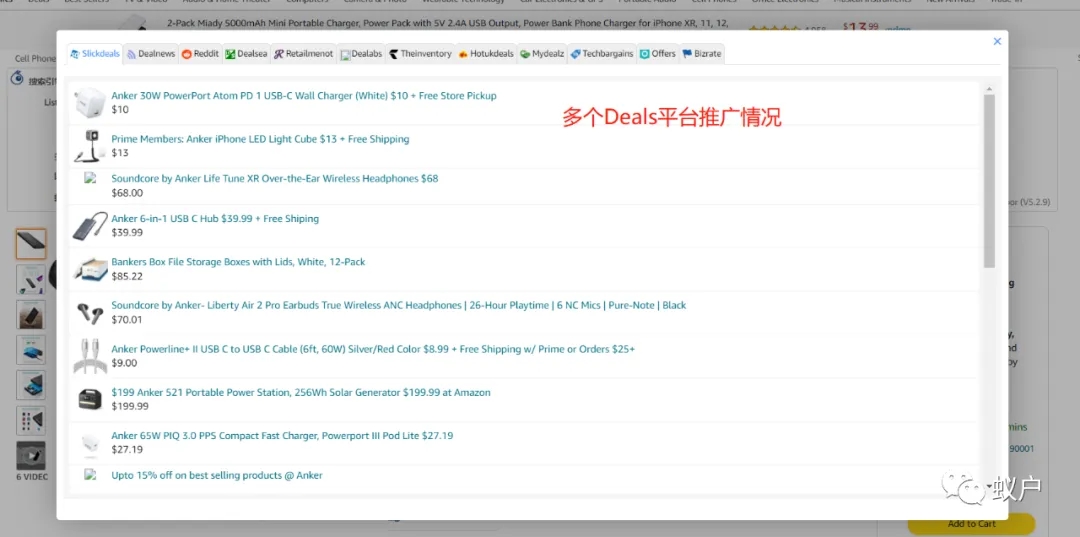This screenshot has height=537, width=1080.
Task: Open Anker 6-in-1 USB C Hub deal
Action: coord(215,219)
